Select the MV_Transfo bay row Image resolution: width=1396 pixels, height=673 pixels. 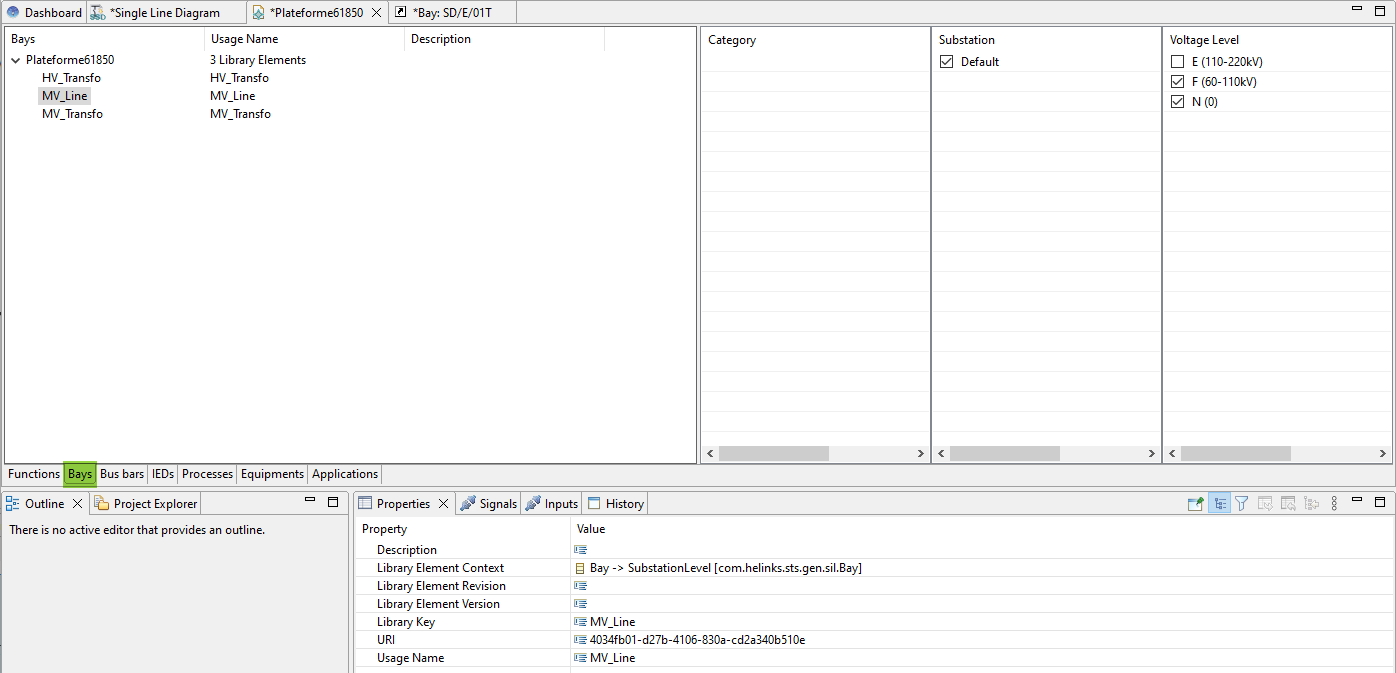[x=72, y=114]
